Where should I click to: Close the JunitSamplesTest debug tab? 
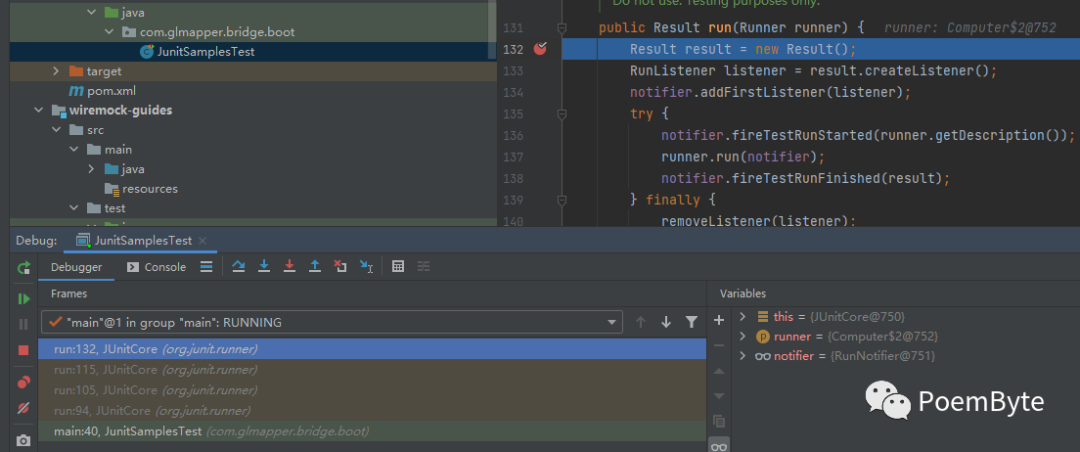pyautogui.click(x=202, y=241)
